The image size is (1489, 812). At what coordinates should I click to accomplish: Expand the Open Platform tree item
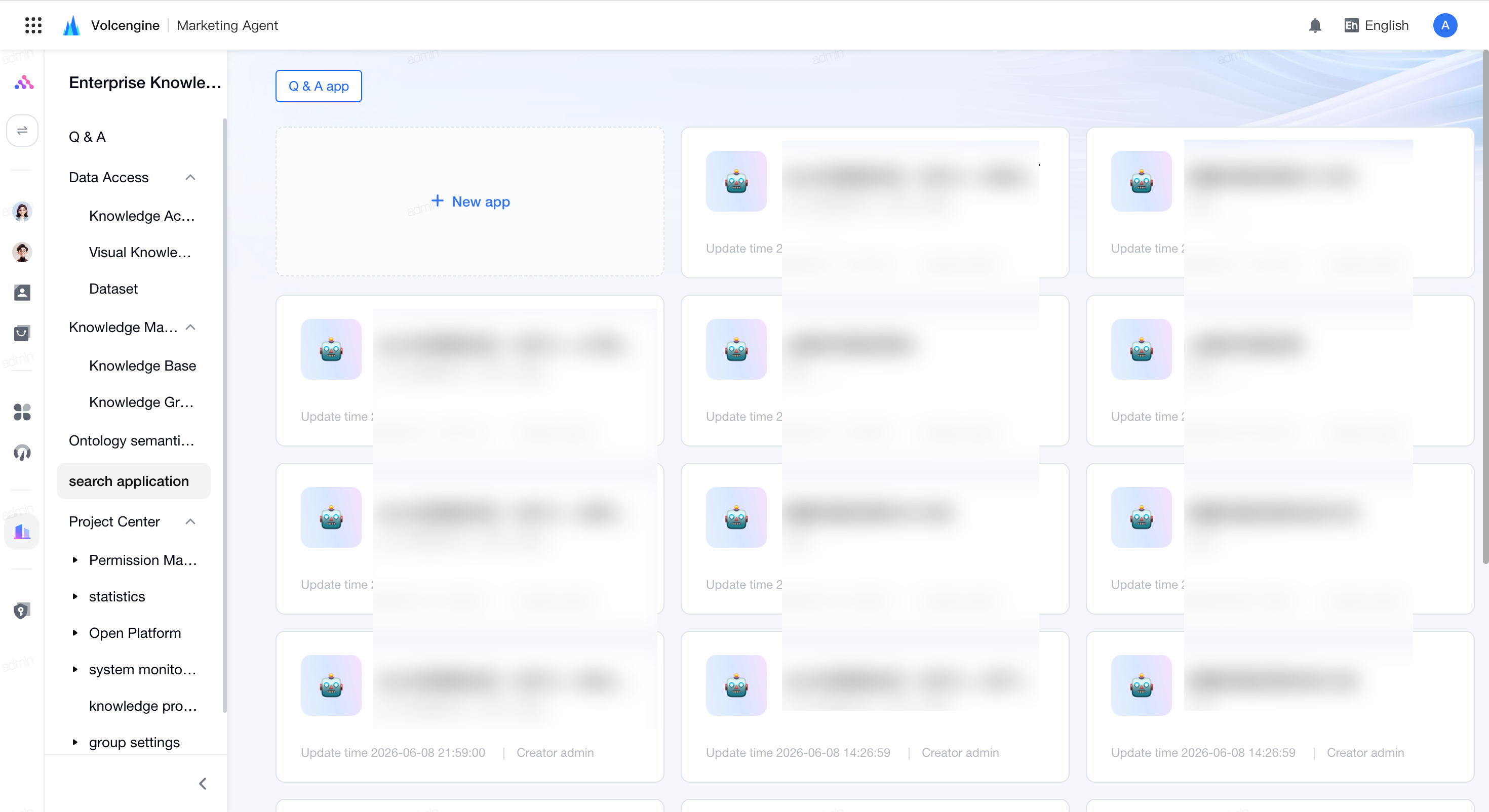coord(74,633)
